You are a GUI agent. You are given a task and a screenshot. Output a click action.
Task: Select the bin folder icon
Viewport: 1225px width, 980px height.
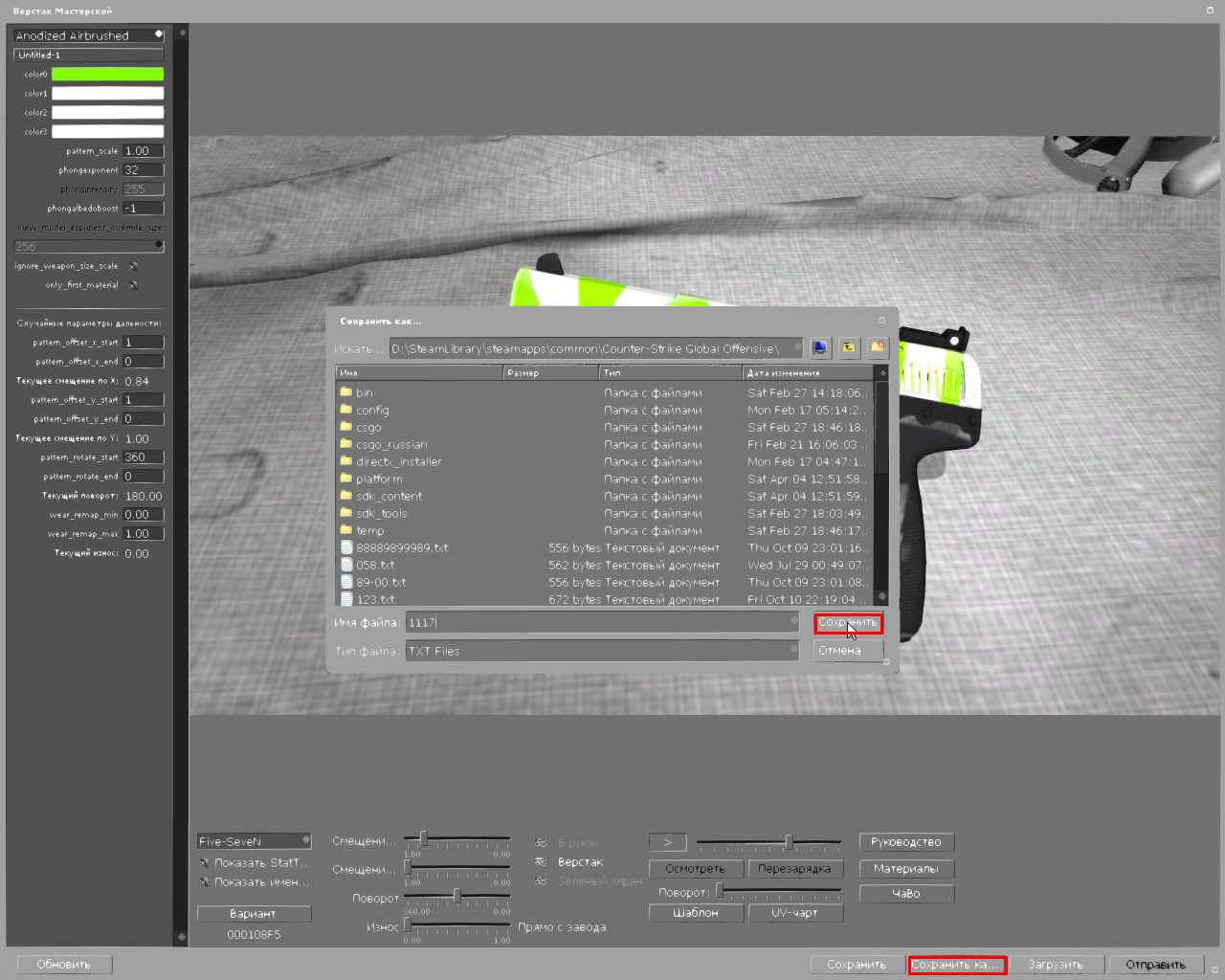click(346, 392)
